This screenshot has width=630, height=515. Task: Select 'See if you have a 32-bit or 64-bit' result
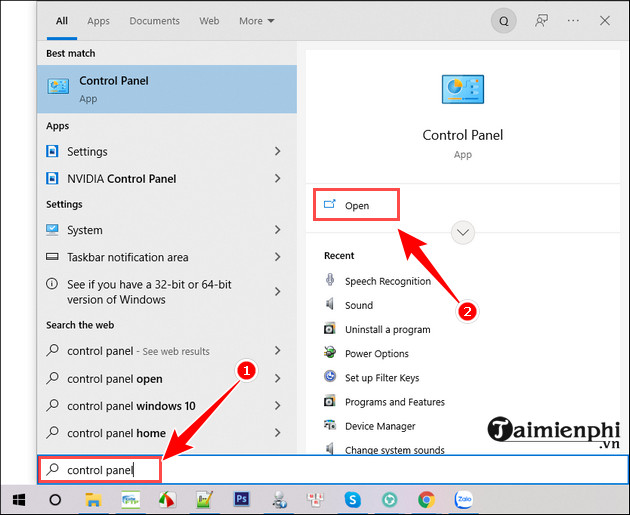[167, 292]
